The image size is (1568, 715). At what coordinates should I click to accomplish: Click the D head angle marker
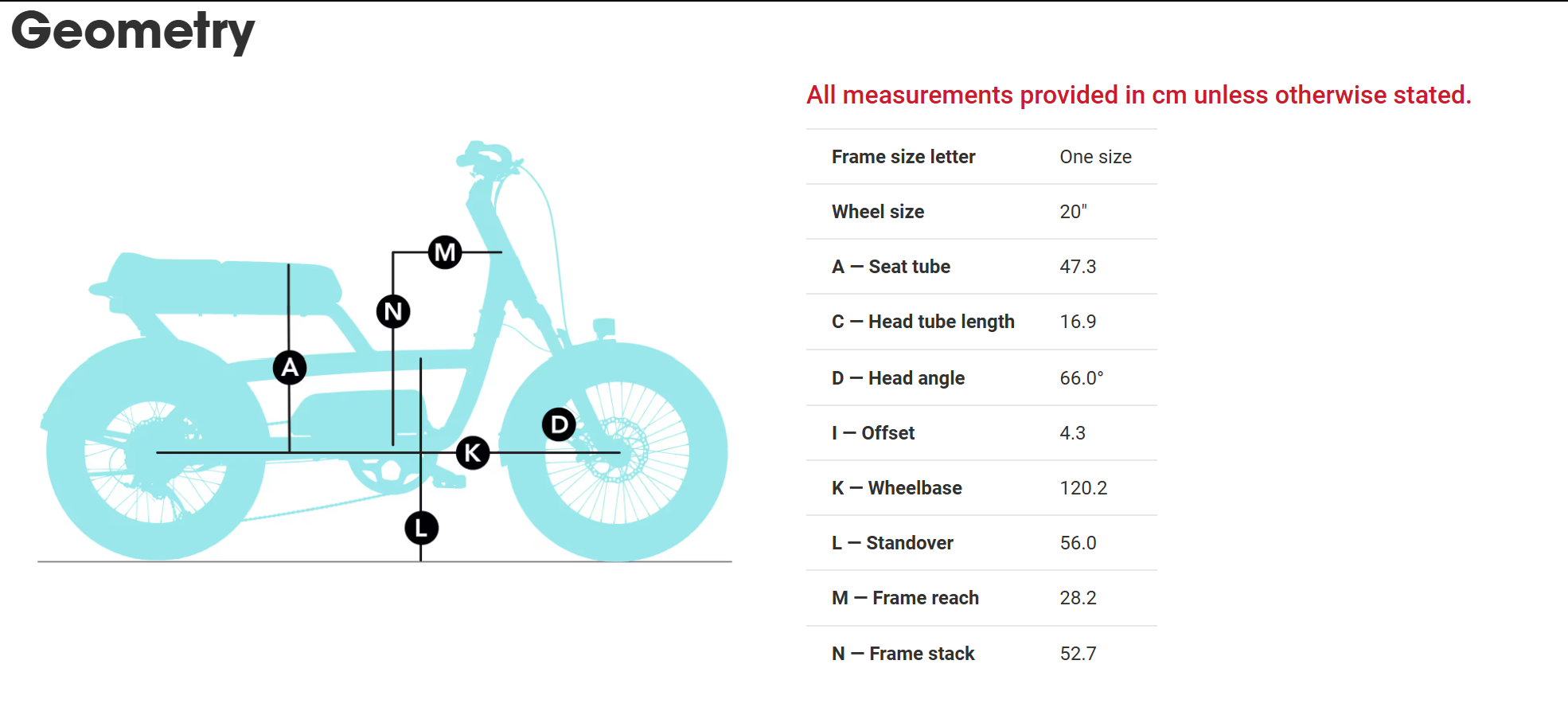pyautogui.click(x=559, y=424)
